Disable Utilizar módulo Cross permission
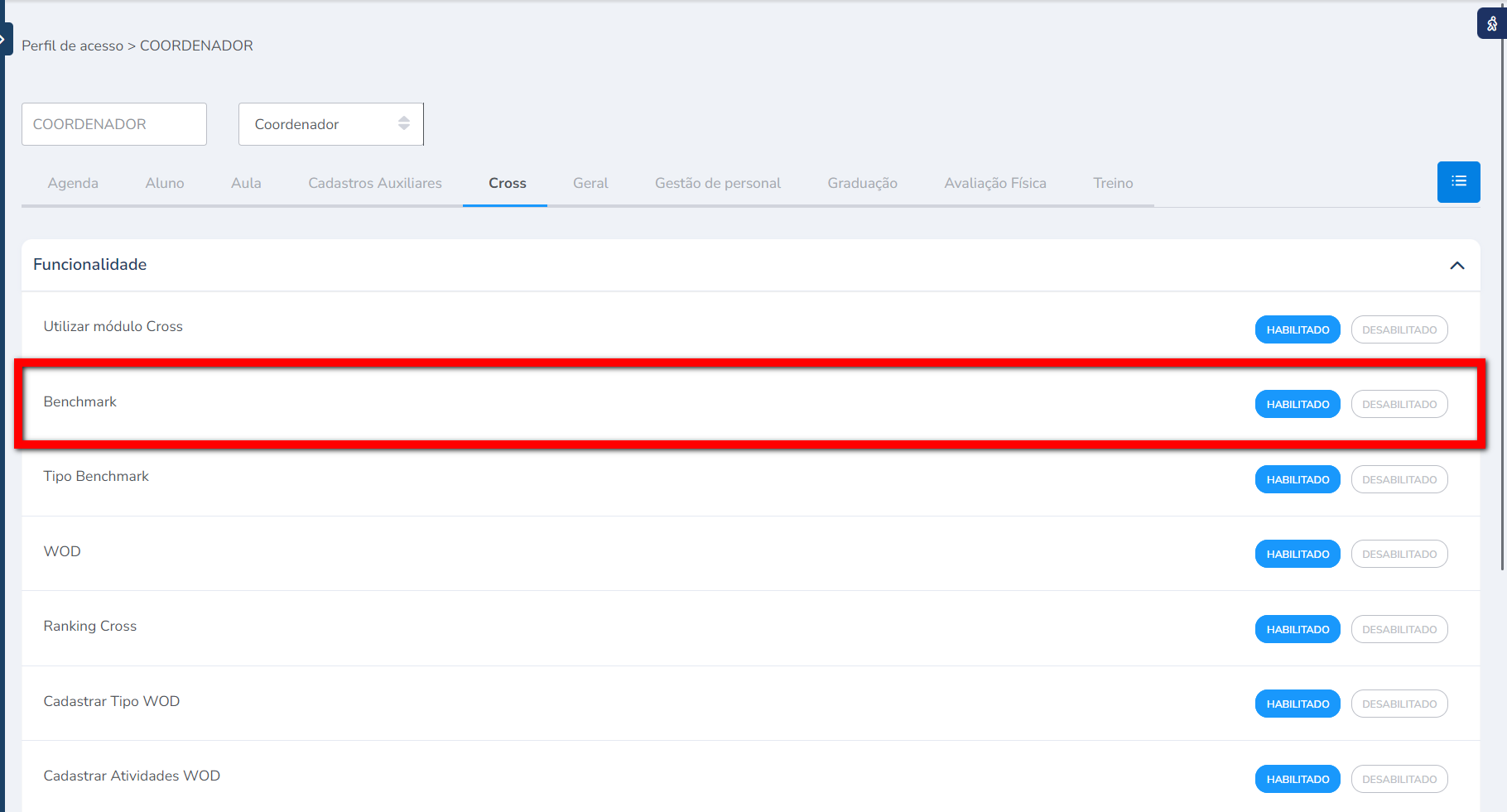 click(x=1399, y=329)
